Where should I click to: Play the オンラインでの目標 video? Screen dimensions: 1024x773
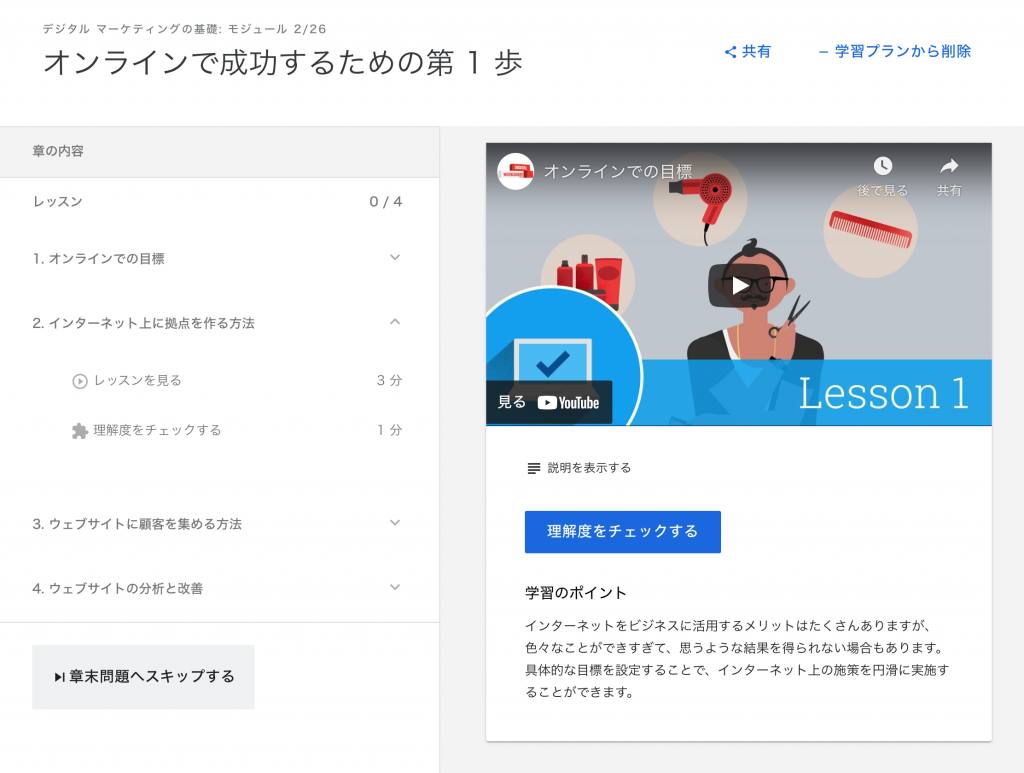(x=739, y=285)
